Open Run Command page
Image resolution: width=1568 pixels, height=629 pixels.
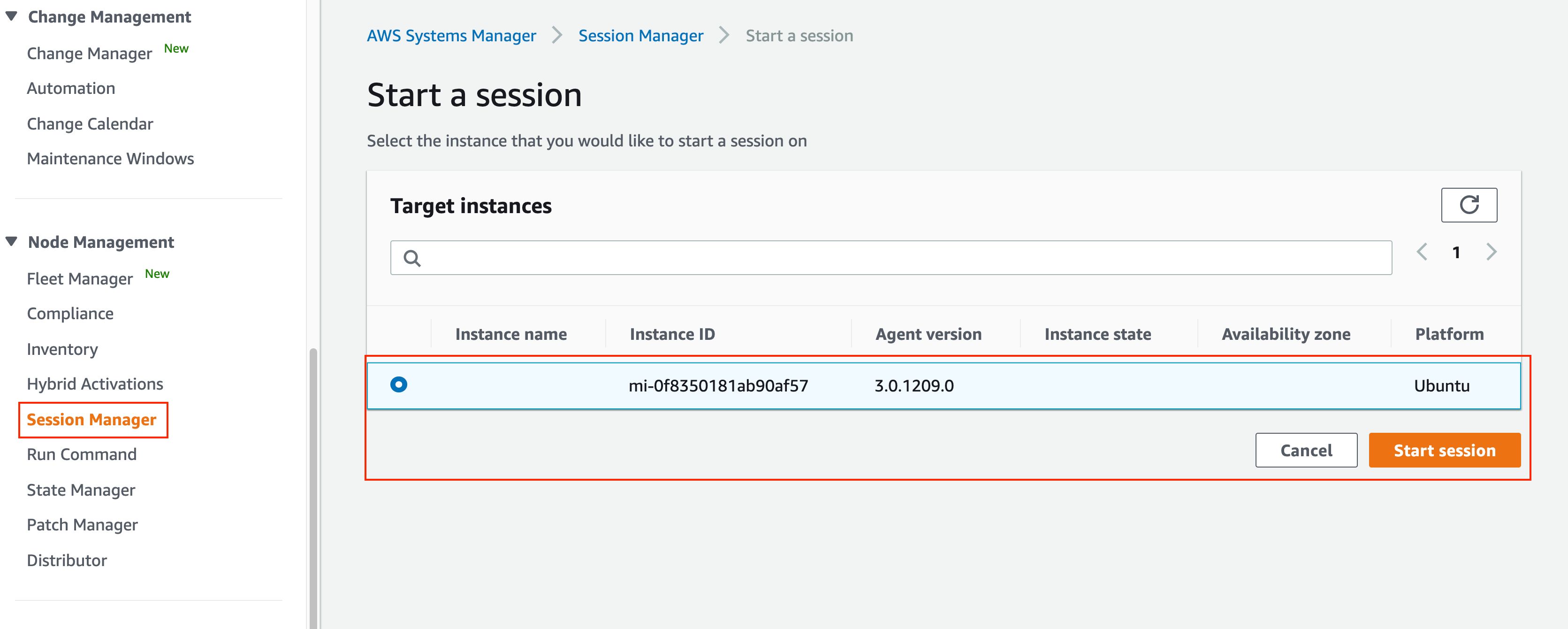tap(82, 454)
